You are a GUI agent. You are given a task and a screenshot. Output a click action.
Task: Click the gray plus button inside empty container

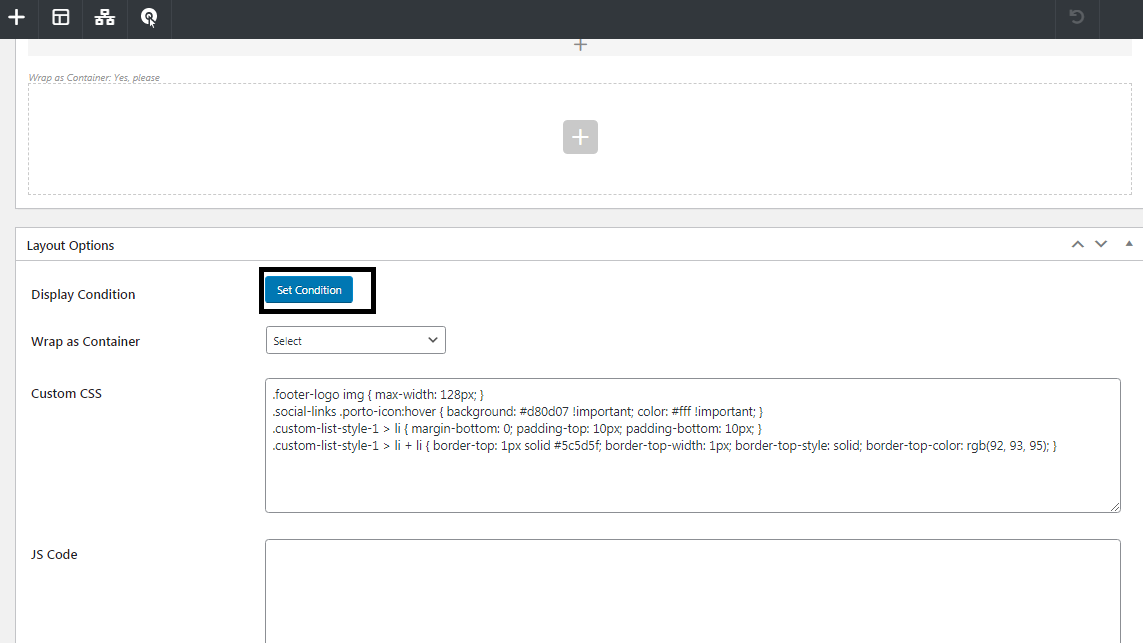(x=580, y=137)
